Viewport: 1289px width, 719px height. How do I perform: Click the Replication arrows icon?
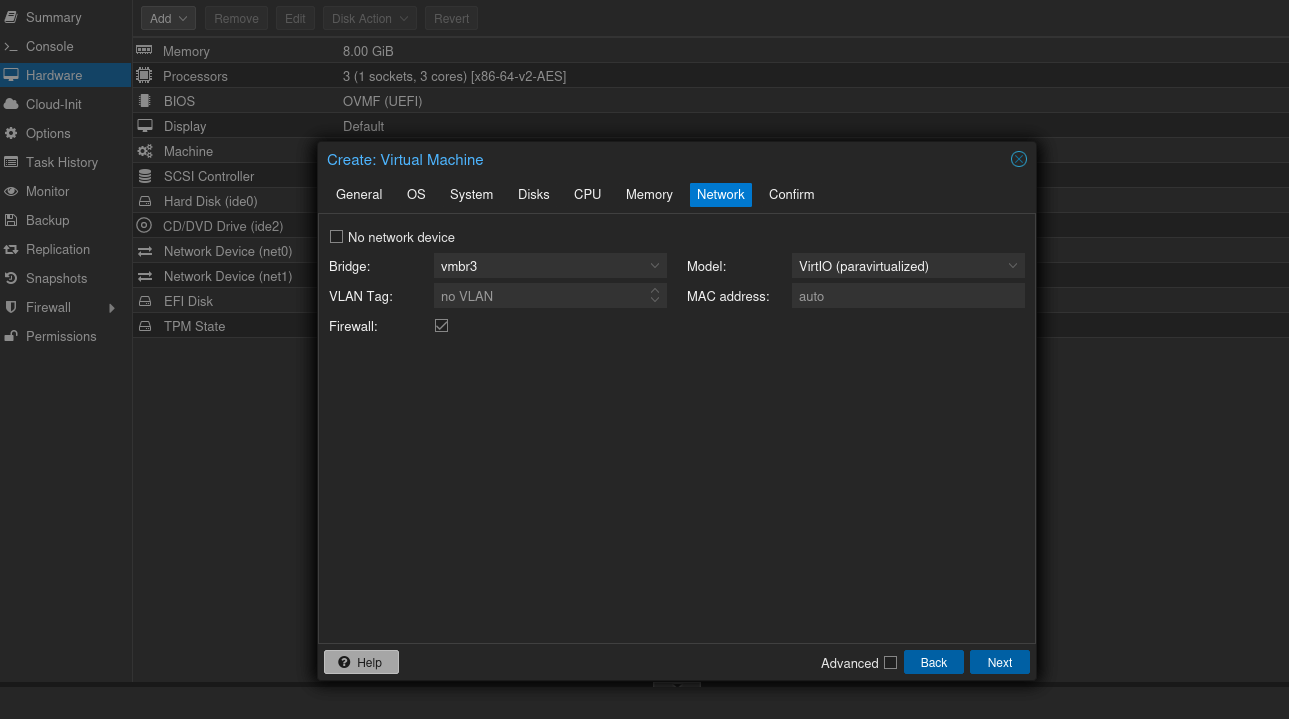click(x=11, y=249)
